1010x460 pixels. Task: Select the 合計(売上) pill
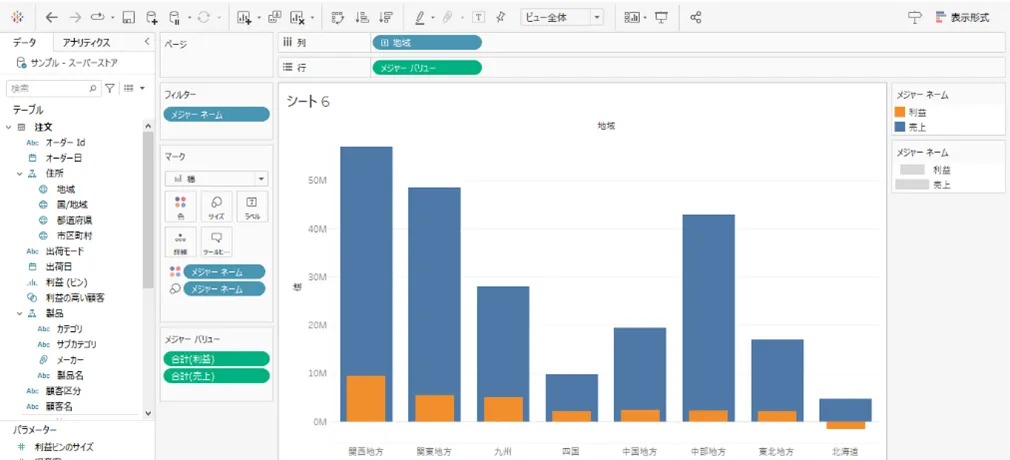click(x=216, y=376)
